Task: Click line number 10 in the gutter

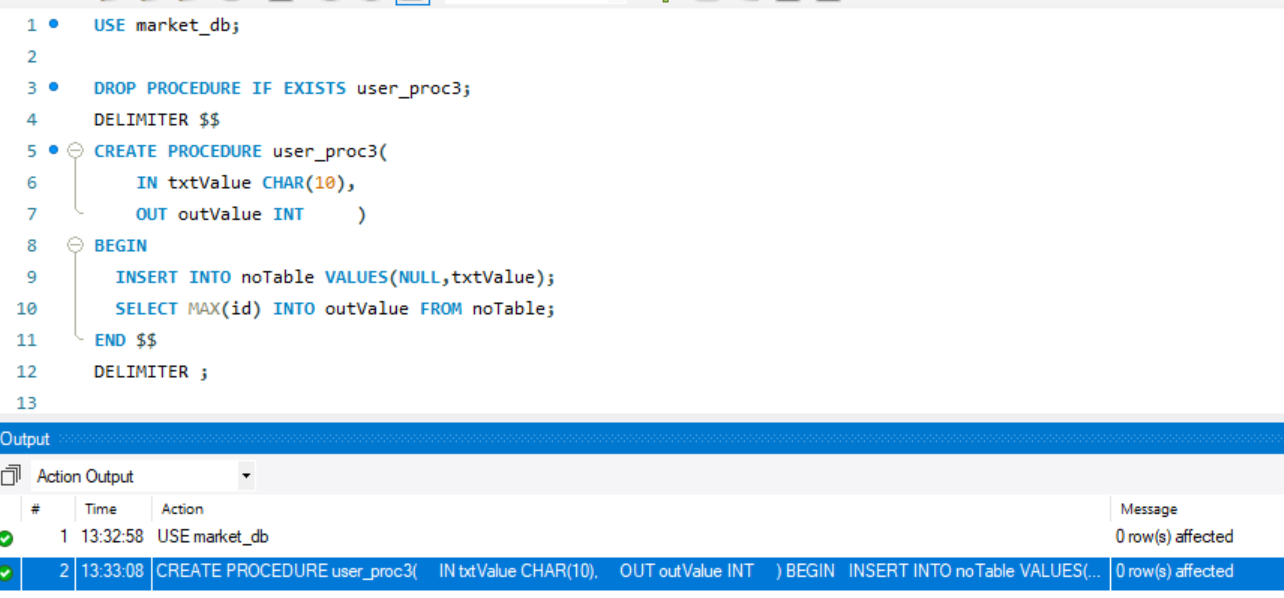Action: click(27, 309)
